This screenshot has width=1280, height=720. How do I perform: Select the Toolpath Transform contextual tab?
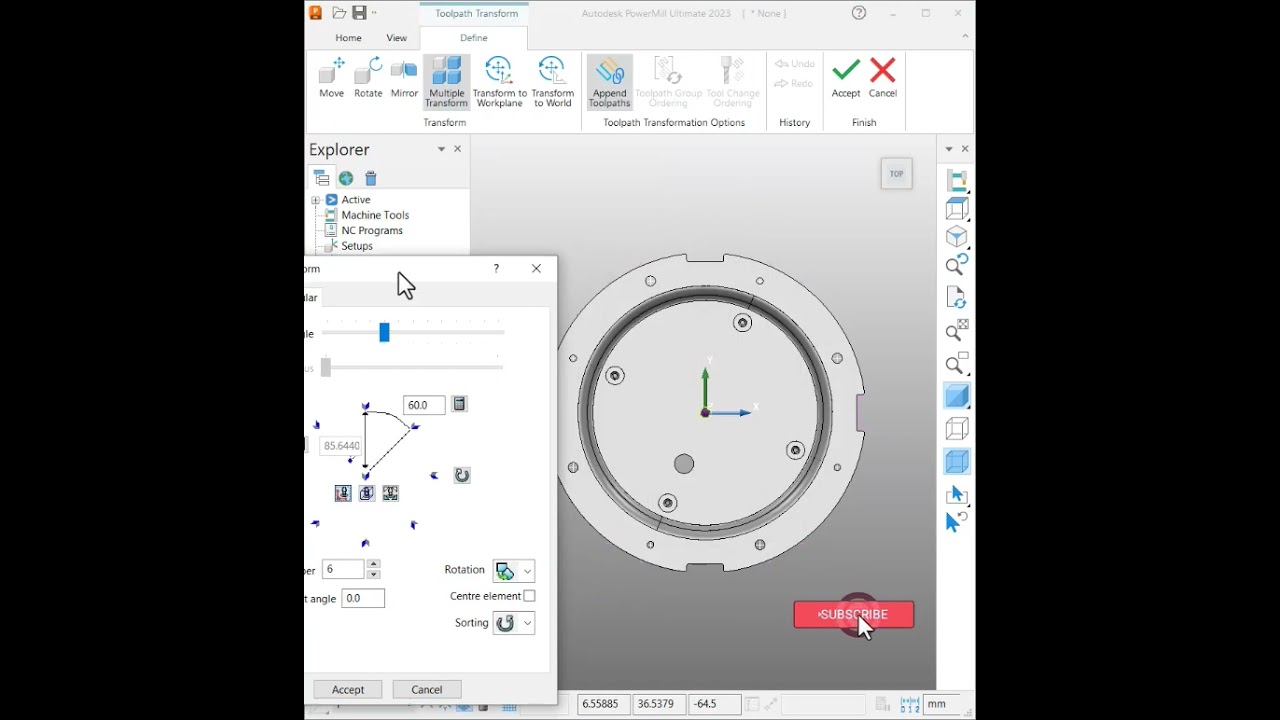(476, 13)
